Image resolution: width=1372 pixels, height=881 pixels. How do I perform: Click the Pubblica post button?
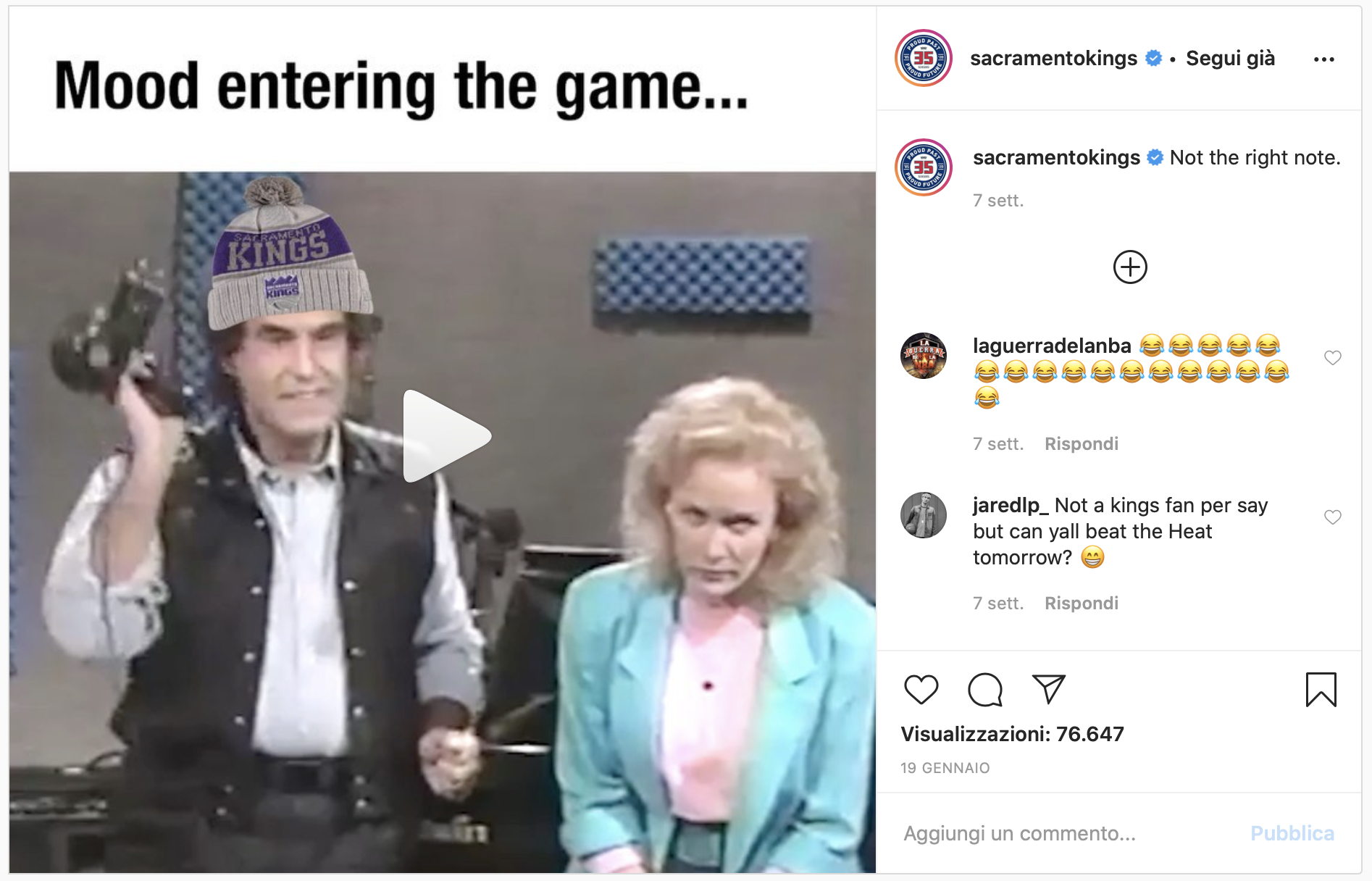[1292, 833]
